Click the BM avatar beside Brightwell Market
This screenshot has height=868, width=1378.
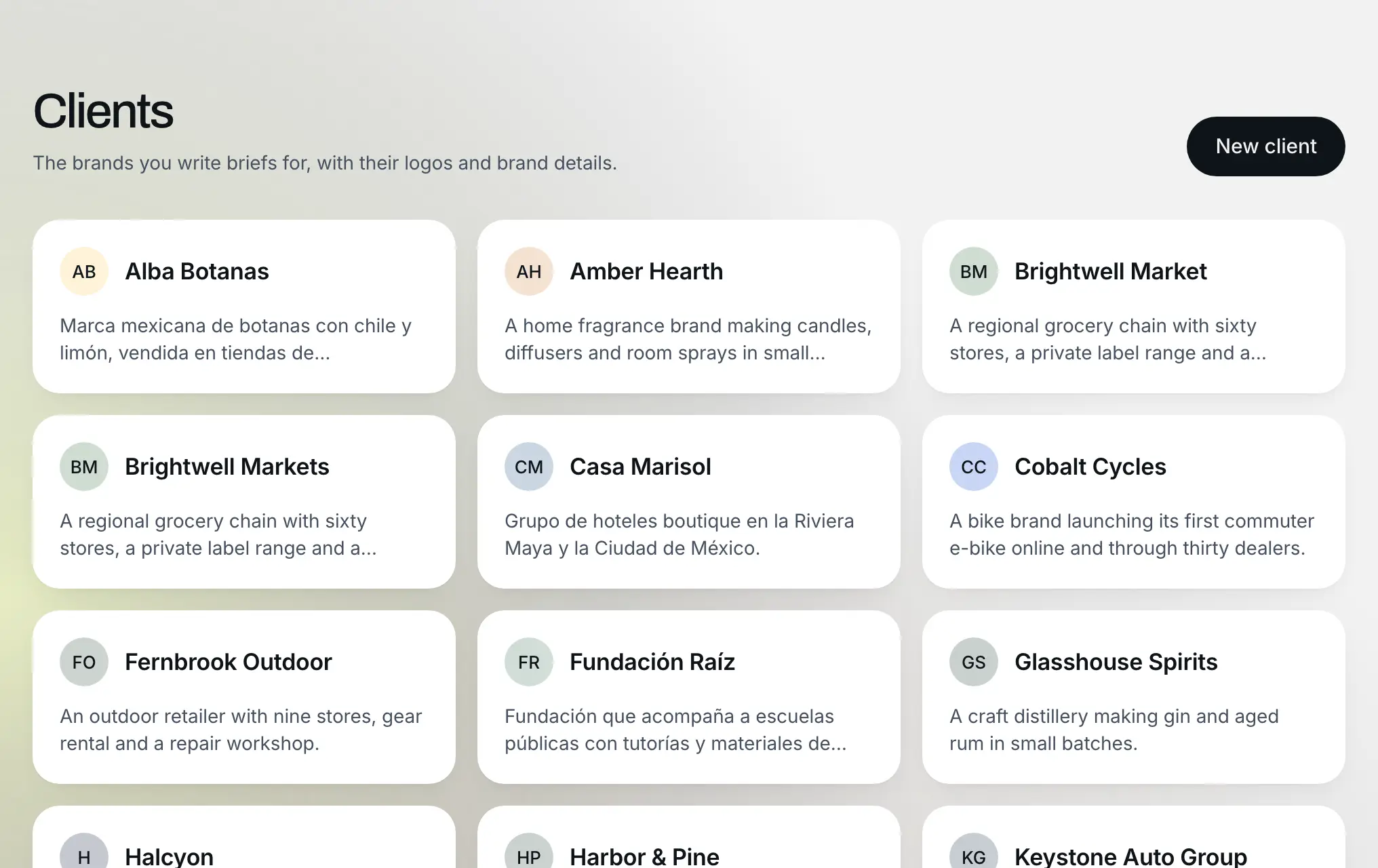[x=974, y=271]
